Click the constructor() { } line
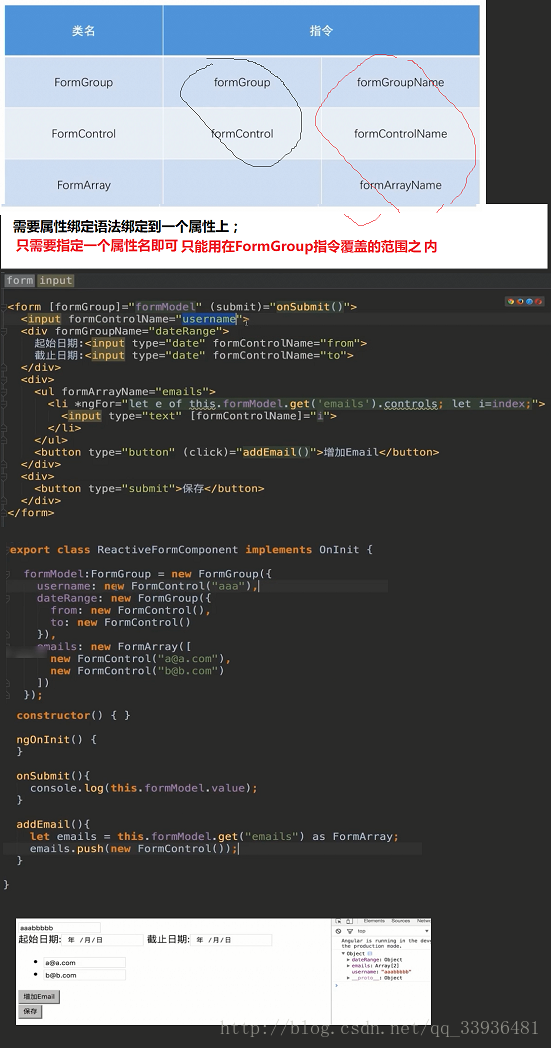Viewport: 551px width, 1048px height. click(x=74, y=715)
